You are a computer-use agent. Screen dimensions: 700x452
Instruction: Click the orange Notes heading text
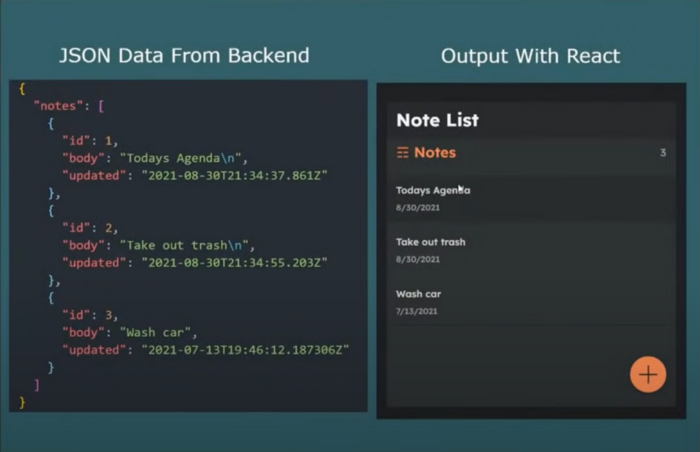pyautogui.click(x=435, y=153)
